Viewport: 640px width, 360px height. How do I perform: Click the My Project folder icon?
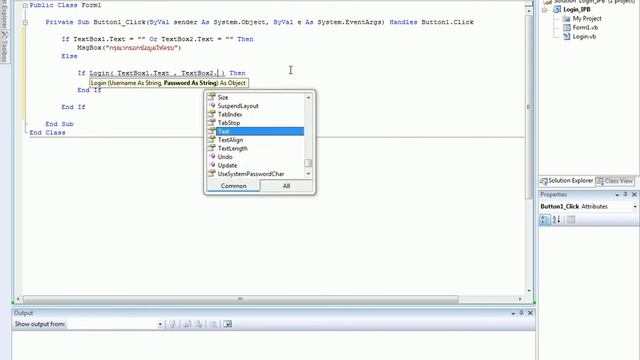566,18
